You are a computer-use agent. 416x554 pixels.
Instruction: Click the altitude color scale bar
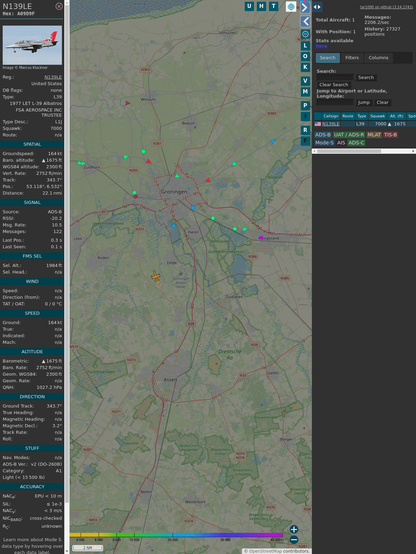pos(176,535)
